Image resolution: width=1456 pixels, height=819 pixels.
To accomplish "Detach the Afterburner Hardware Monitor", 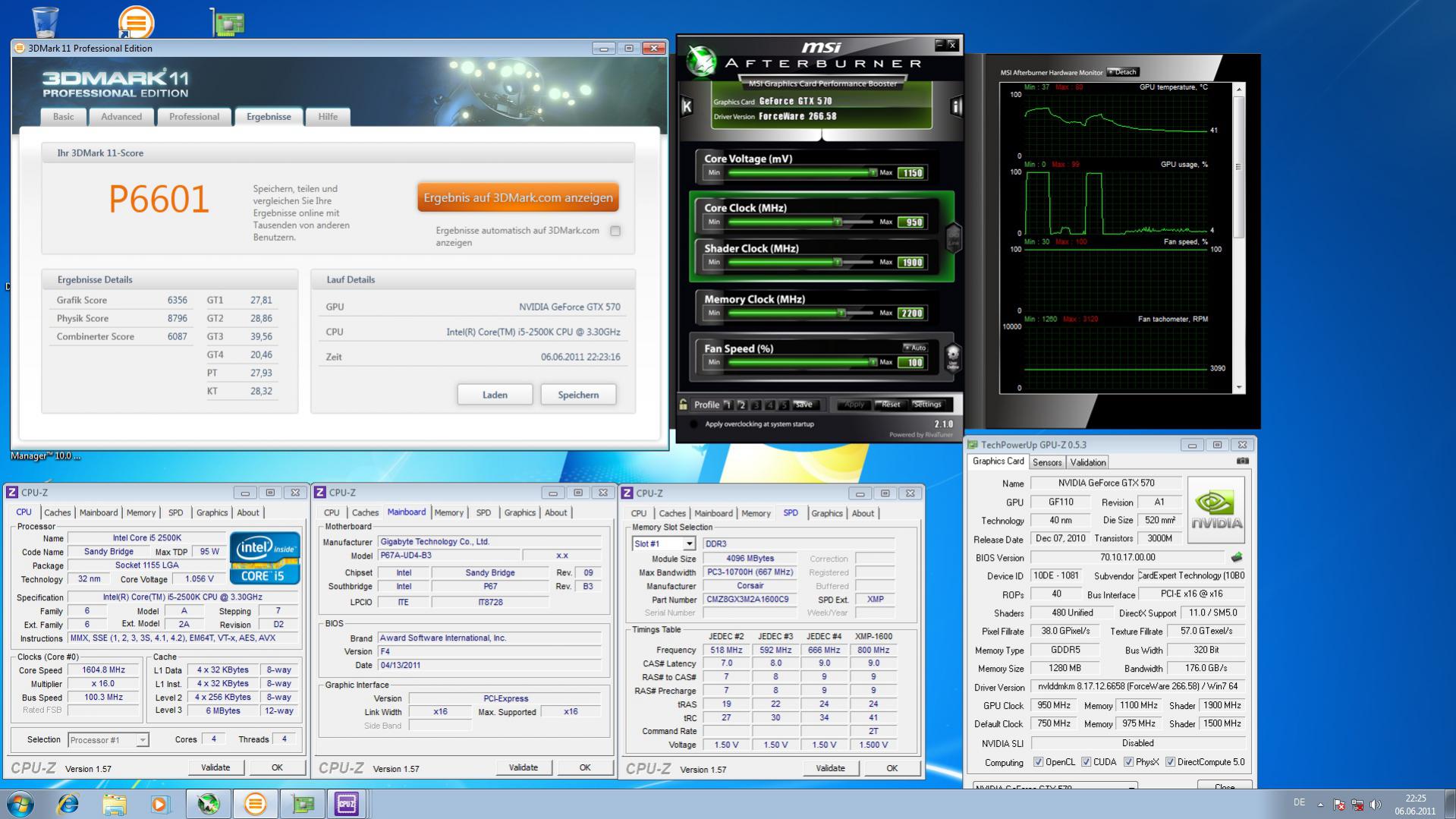I will [x=1123, y=72].
